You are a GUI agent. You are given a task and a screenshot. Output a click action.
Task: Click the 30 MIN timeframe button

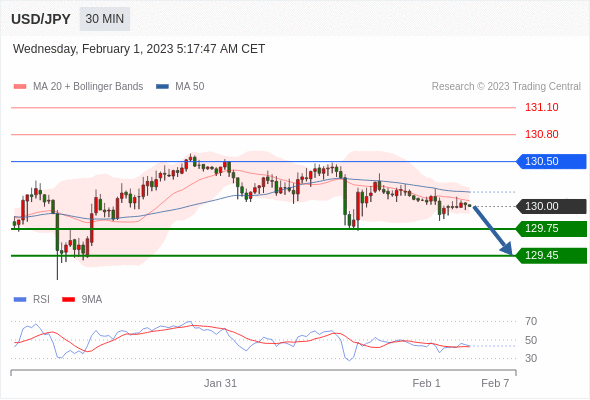105,19
